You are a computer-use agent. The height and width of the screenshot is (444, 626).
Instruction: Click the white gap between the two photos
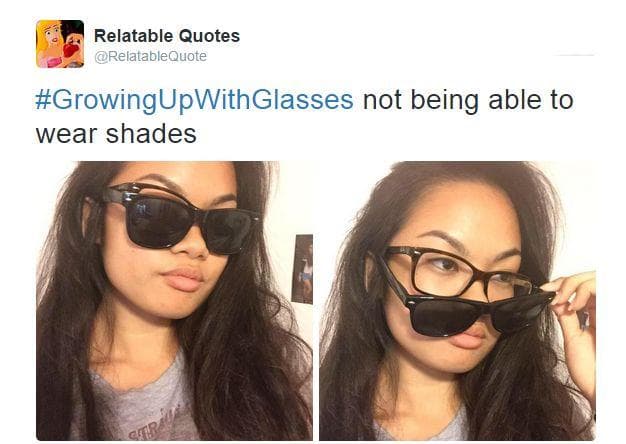[x=316, y=301]
